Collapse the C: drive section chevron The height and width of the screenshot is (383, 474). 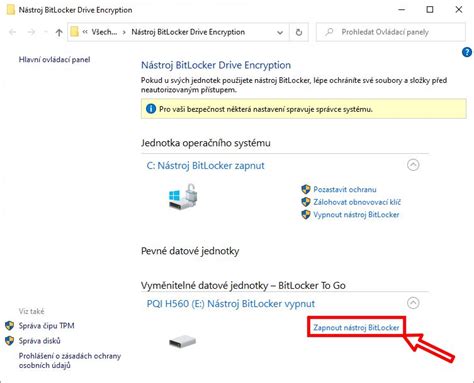(x=413, y=165)
